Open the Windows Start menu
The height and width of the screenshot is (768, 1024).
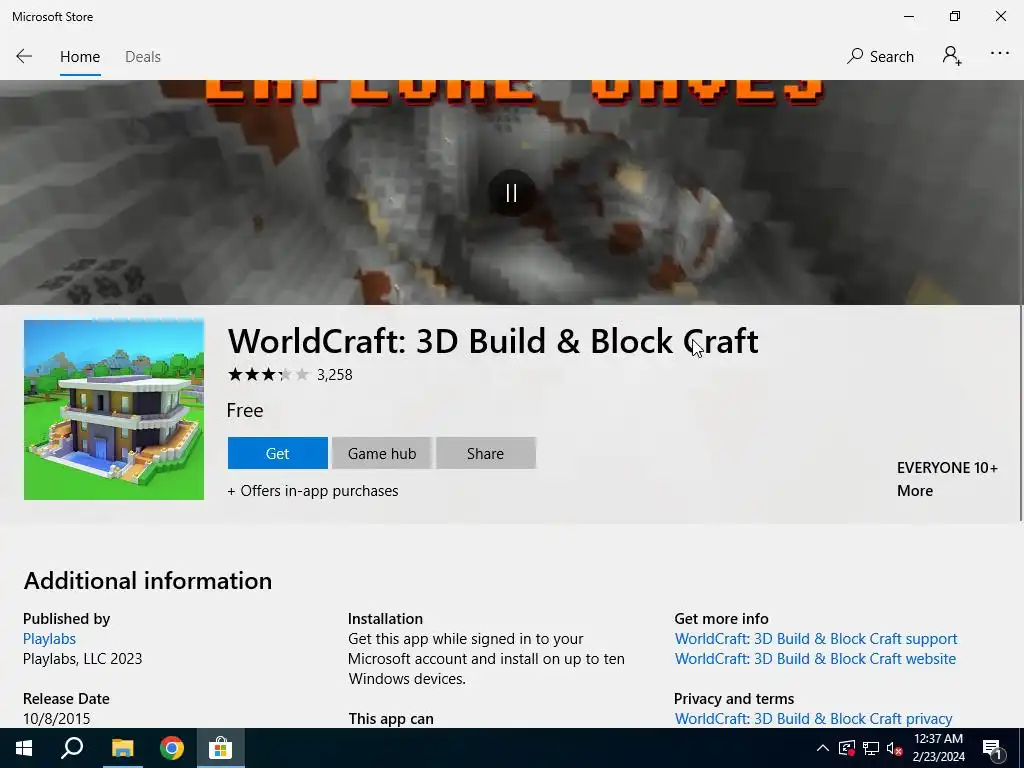pos(24,748)
